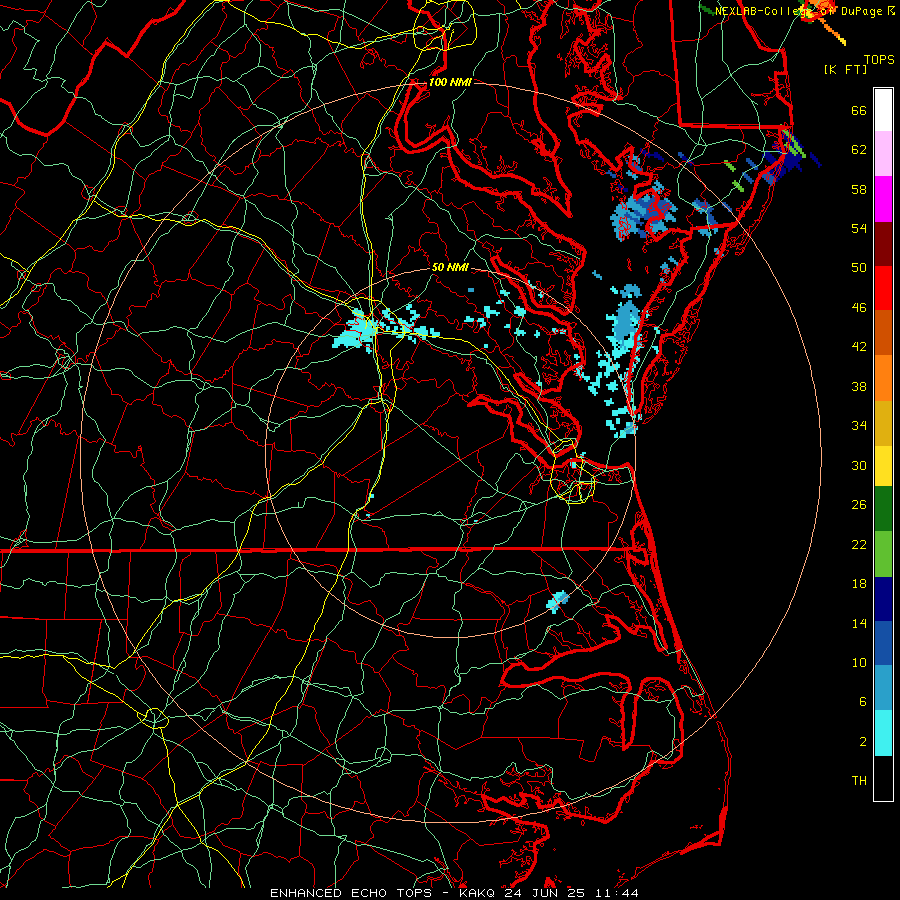Click the "42" scale label
Image resolution: width=900 pixels, height=900 pixels.
click(859, 347)
